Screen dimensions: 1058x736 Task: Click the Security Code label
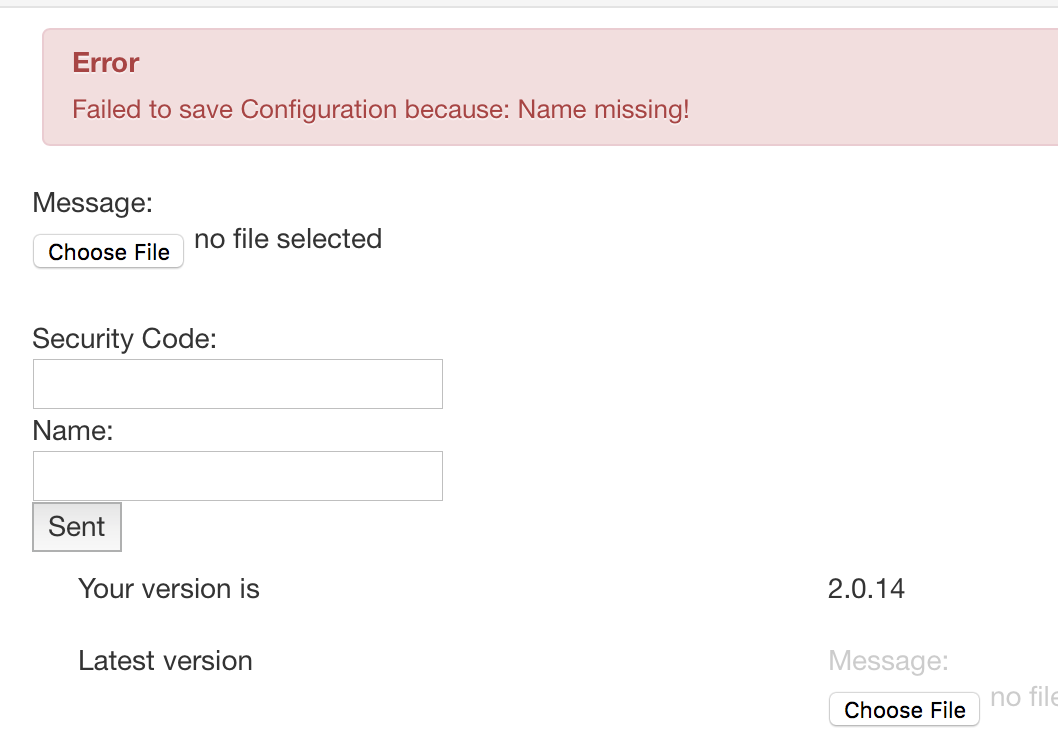[124, 339]
